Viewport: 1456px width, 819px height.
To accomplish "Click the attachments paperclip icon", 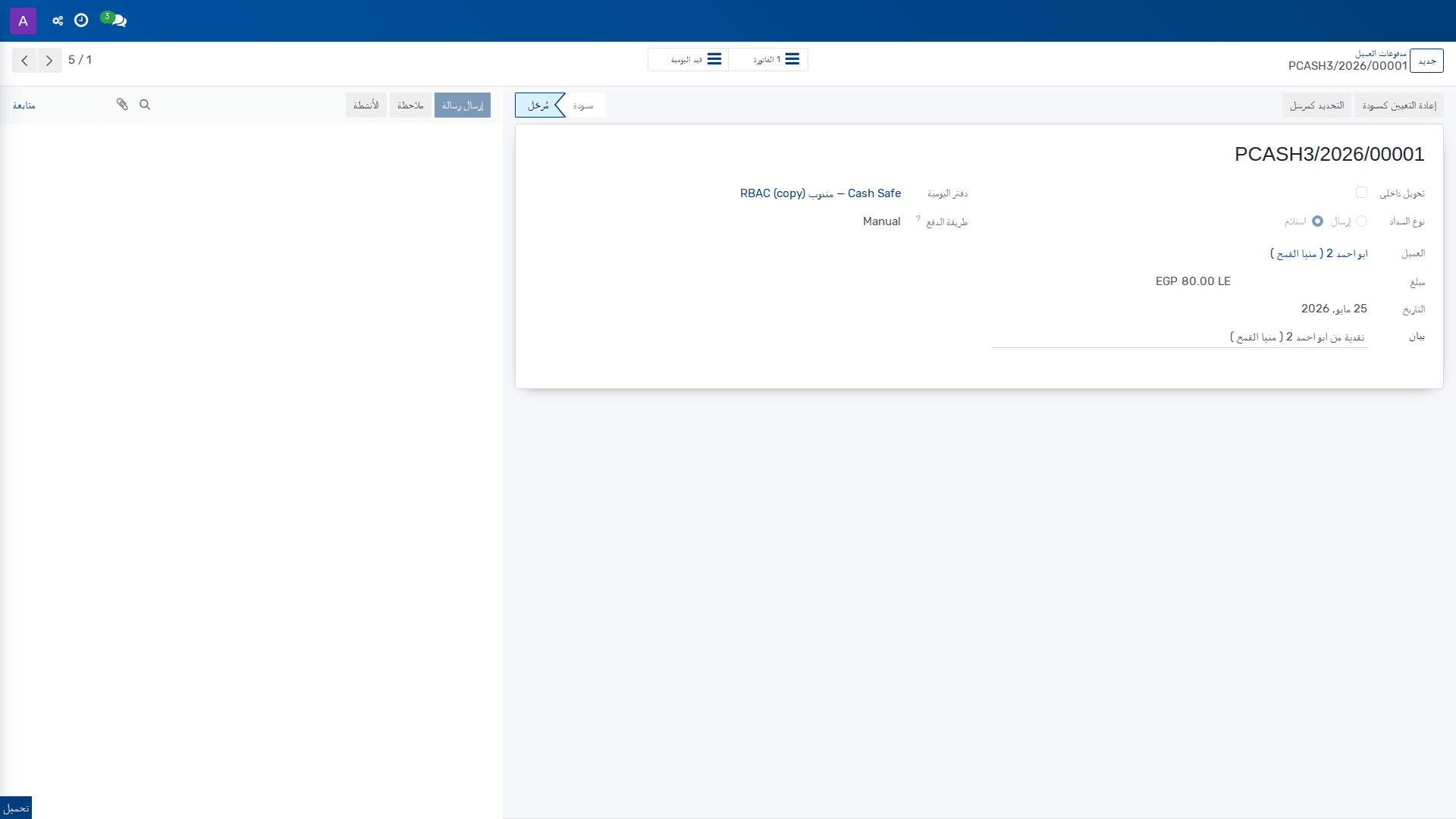I will point(122,105).
